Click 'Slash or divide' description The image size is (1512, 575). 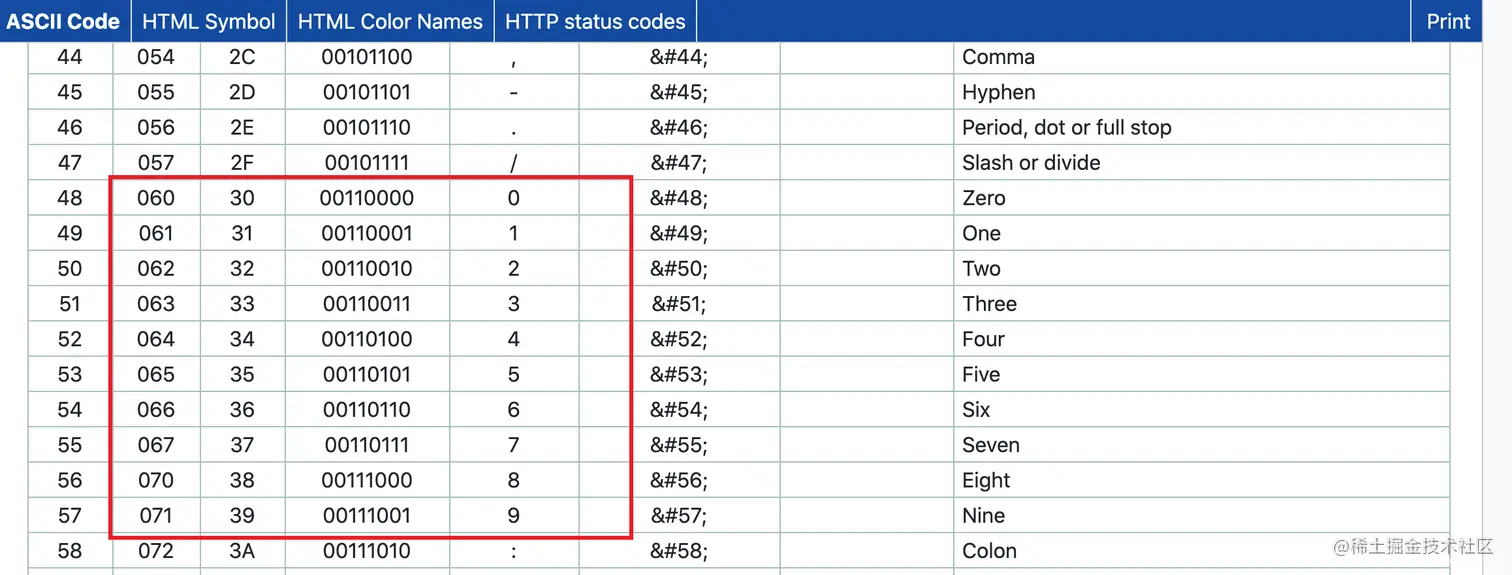(x=1031, y=162)
